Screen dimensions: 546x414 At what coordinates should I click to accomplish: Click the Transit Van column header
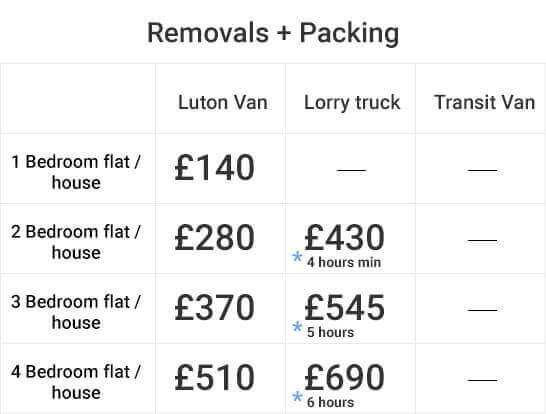coord(484,102)
